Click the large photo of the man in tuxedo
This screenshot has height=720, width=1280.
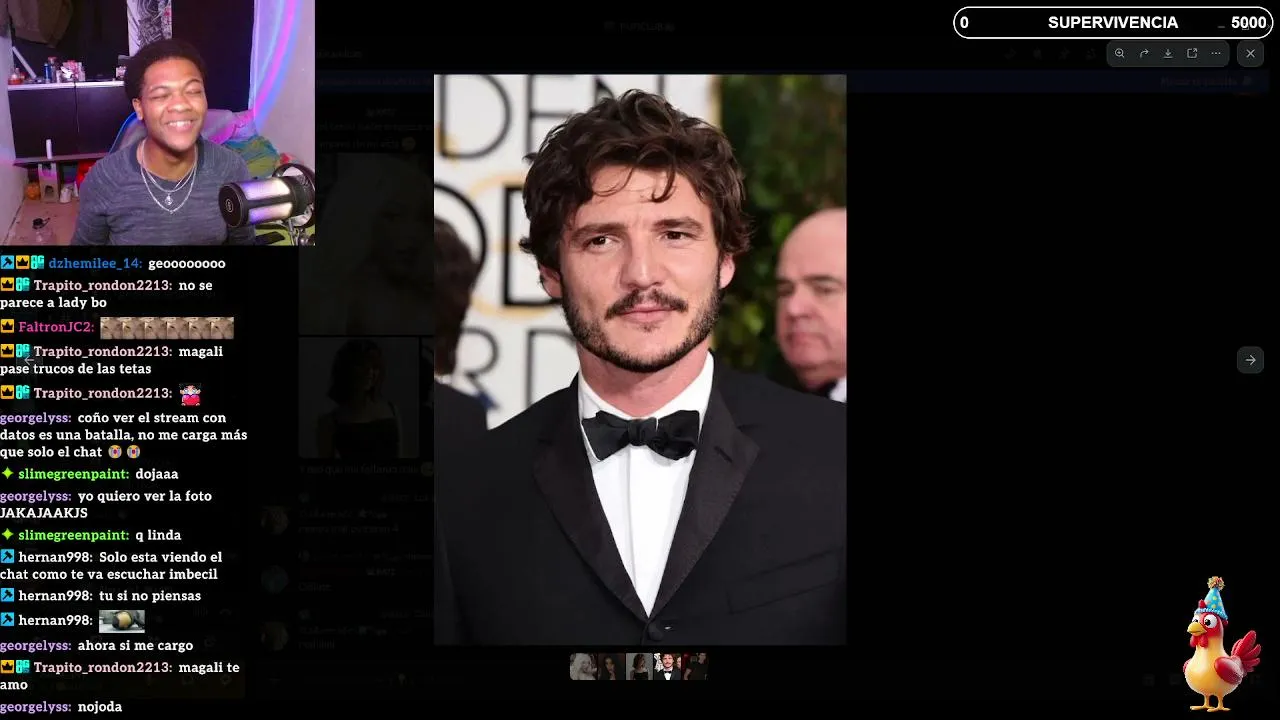coord(640,360)
